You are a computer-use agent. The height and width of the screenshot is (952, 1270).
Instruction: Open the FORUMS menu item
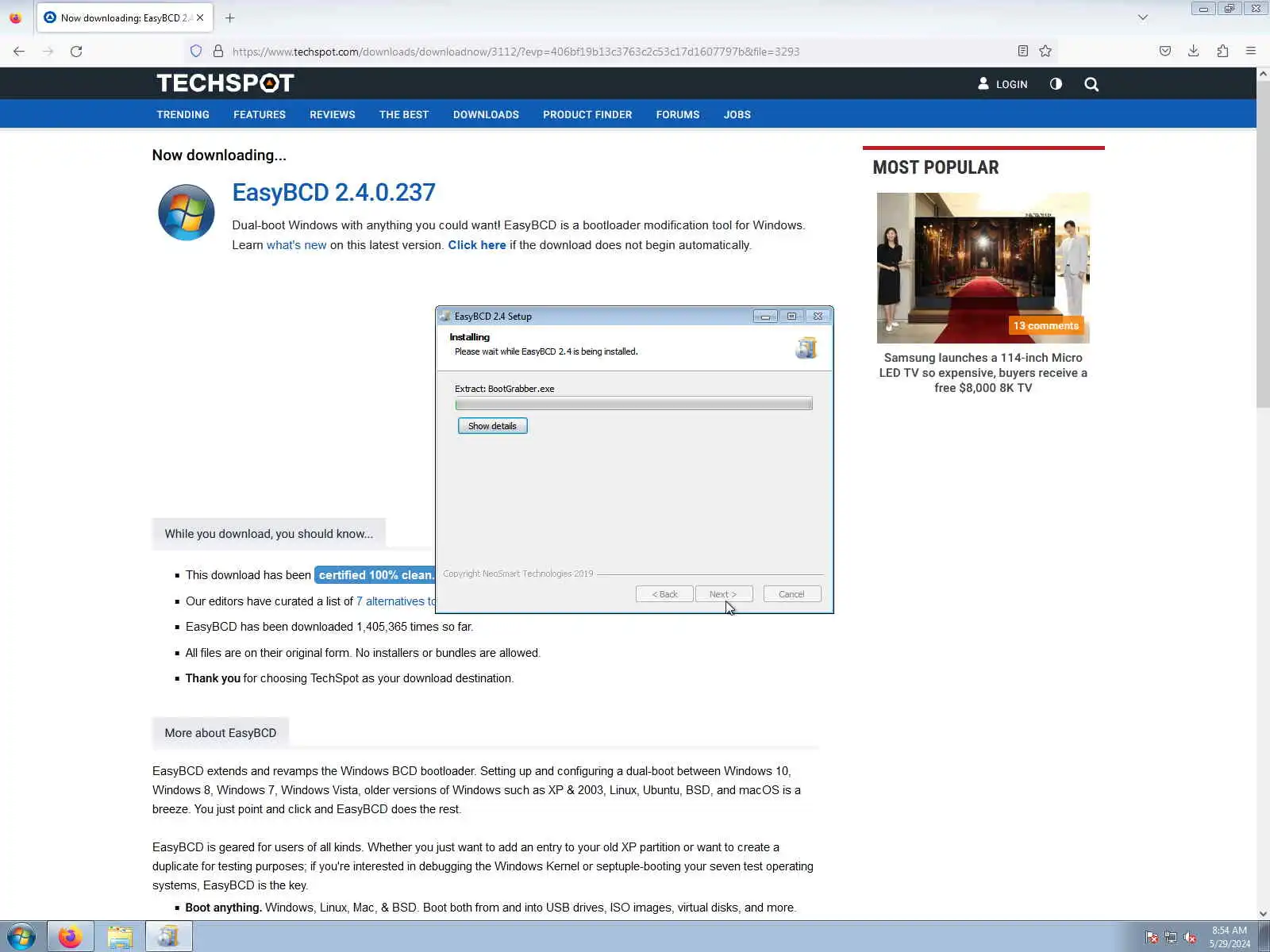point(678,114)
